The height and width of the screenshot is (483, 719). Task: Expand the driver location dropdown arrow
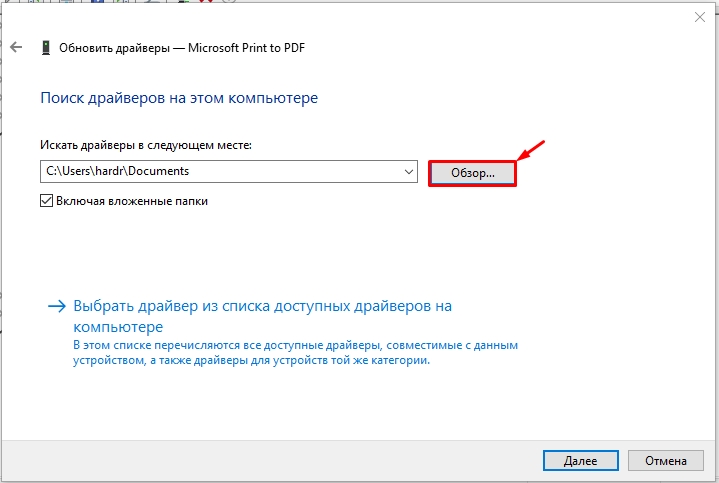pos(408,172)
